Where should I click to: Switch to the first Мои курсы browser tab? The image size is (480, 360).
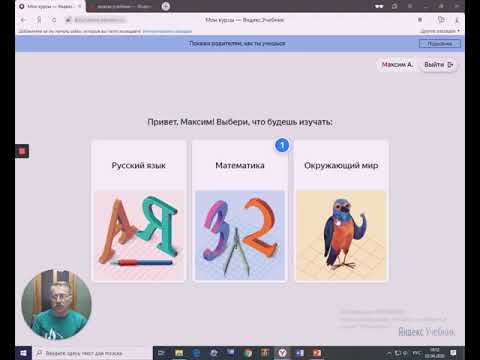coord(50,6)
